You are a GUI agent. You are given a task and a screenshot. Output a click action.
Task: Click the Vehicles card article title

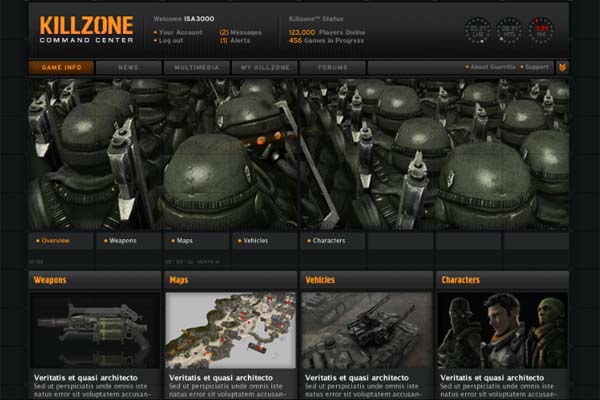click(357, 378)
